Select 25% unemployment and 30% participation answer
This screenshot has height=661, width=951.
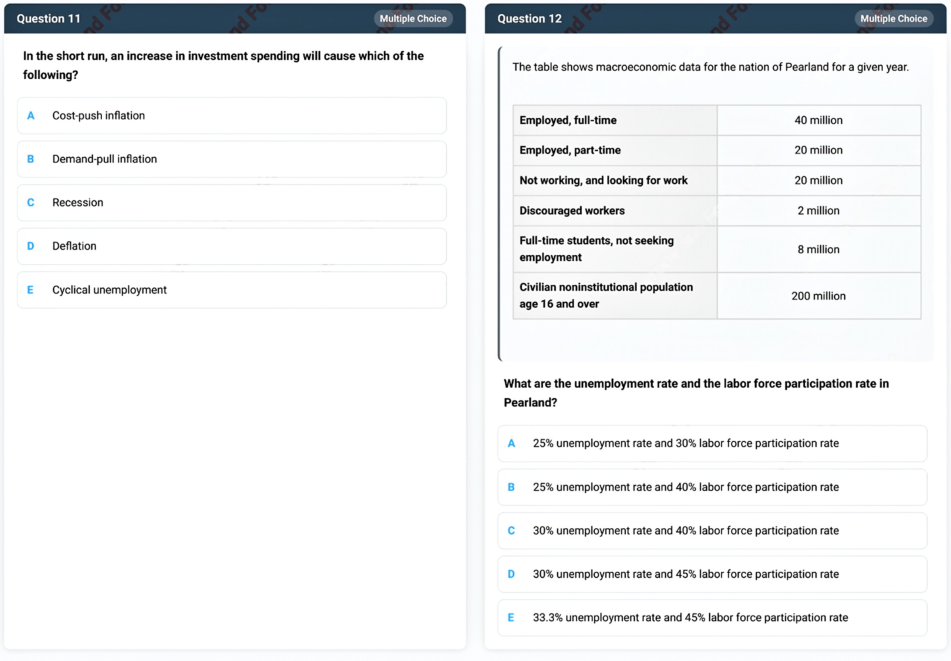point(713,443)
